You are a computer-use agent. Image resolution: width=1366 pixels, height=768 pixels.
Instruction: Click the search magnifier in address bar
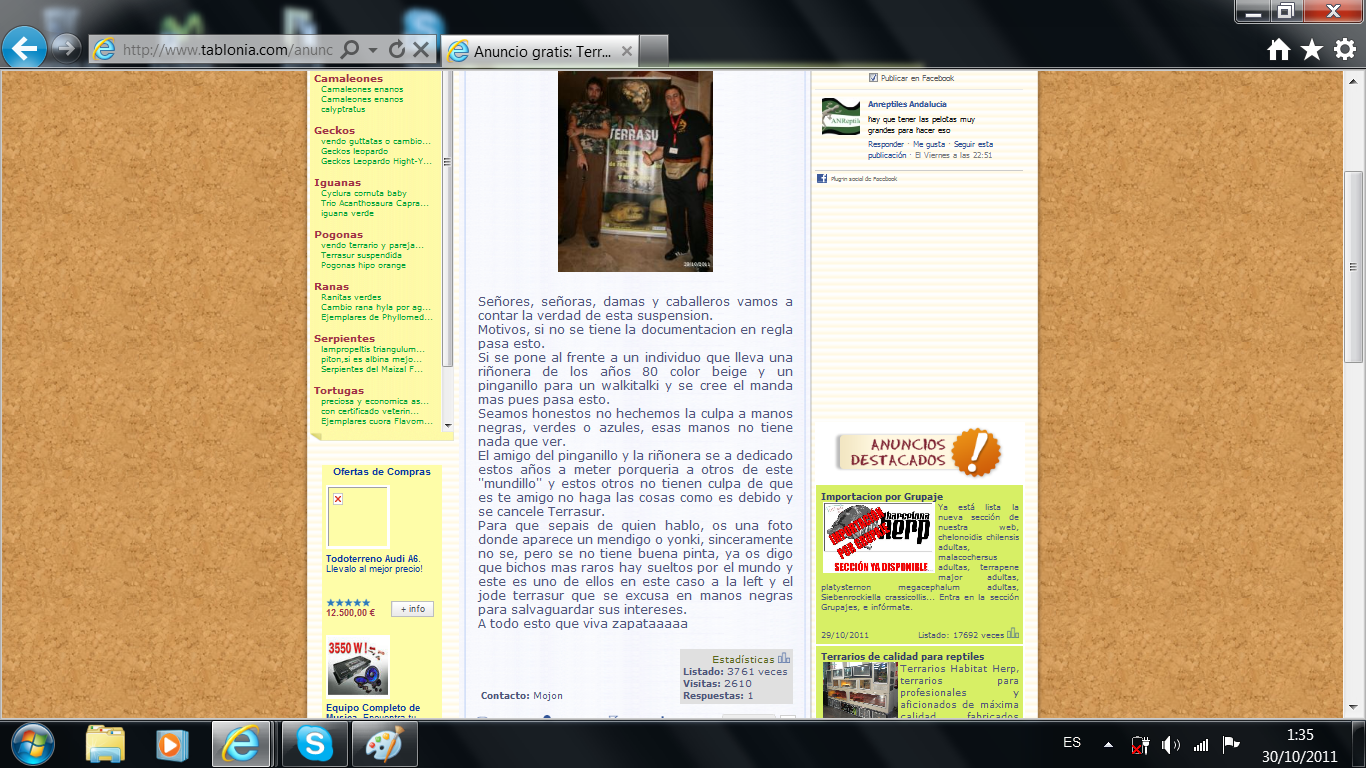click(x=350, y=49)
